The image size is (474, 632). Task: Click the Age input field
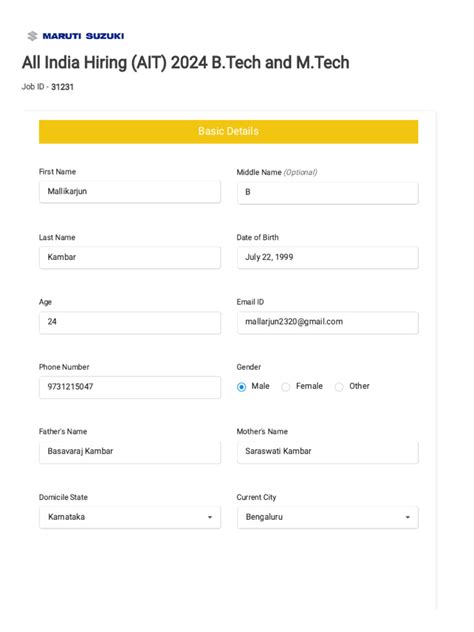coord(130,322)
